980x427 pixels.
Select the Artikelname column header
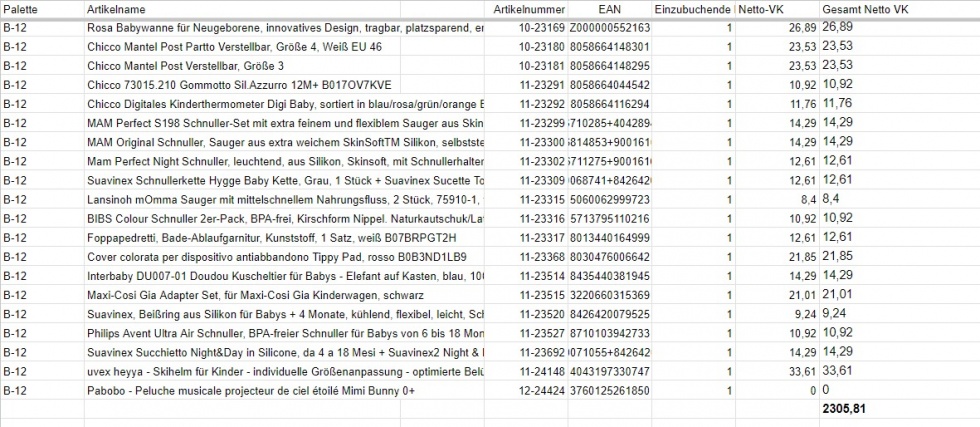pyautogui.click(x=242, y=9)
